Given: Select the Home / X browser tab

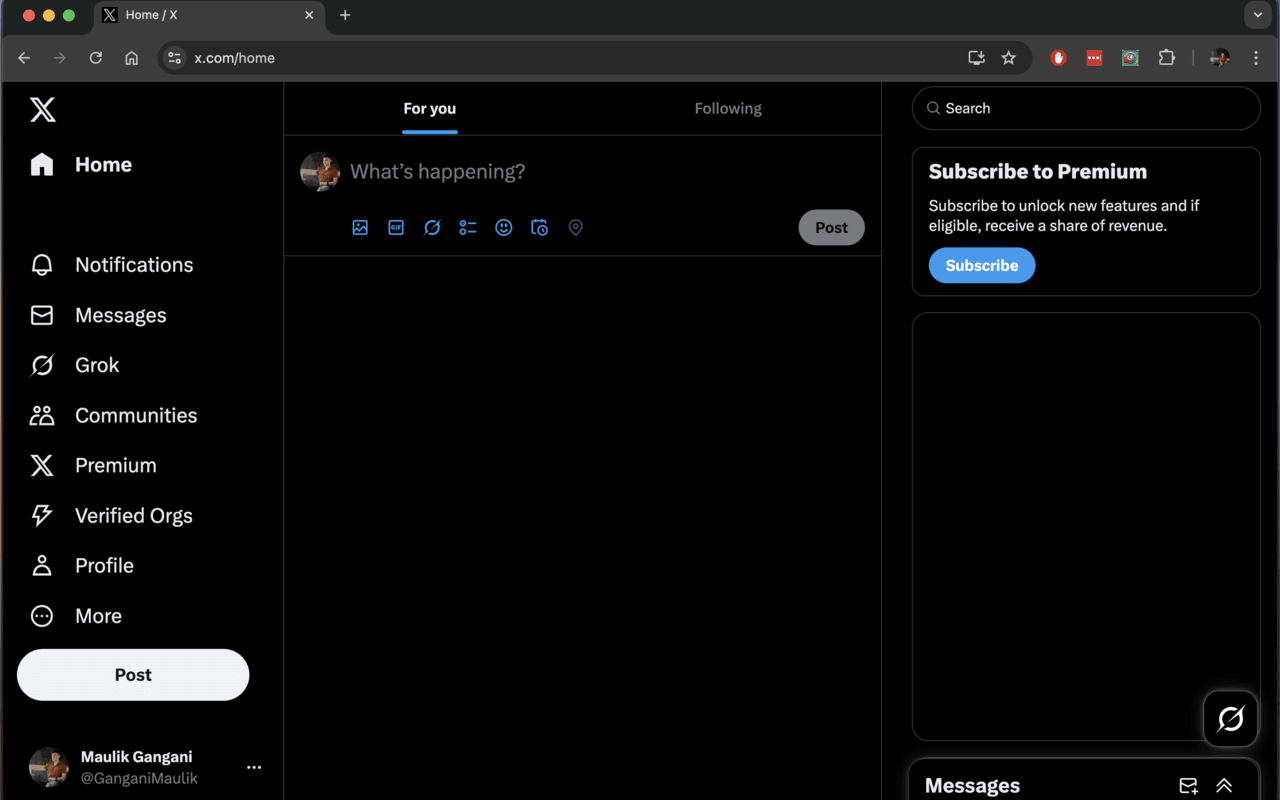Looking at the screenshot, I should click(209, 15).
